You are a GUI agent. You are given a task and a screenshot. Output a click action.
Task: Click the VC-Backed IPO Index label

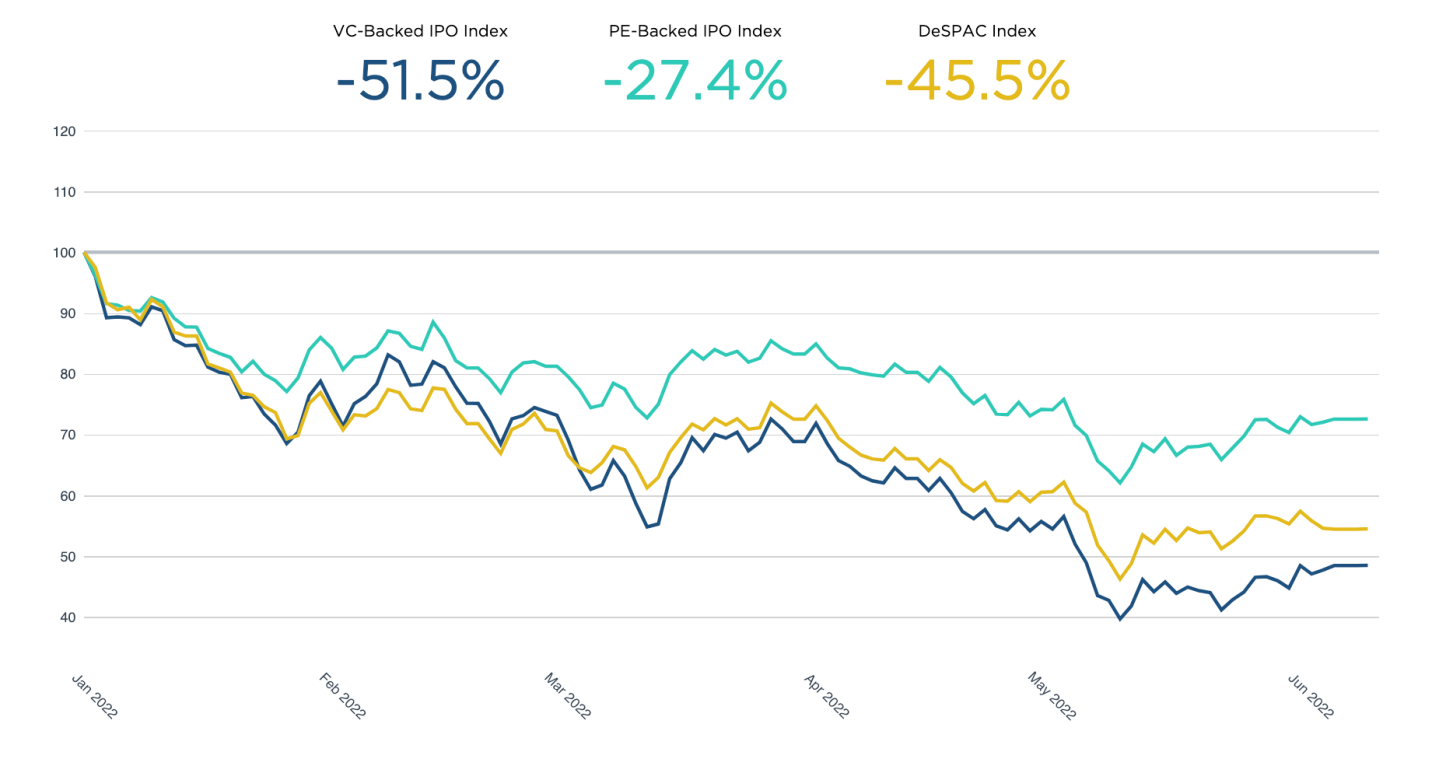click(x=420, y=31)
